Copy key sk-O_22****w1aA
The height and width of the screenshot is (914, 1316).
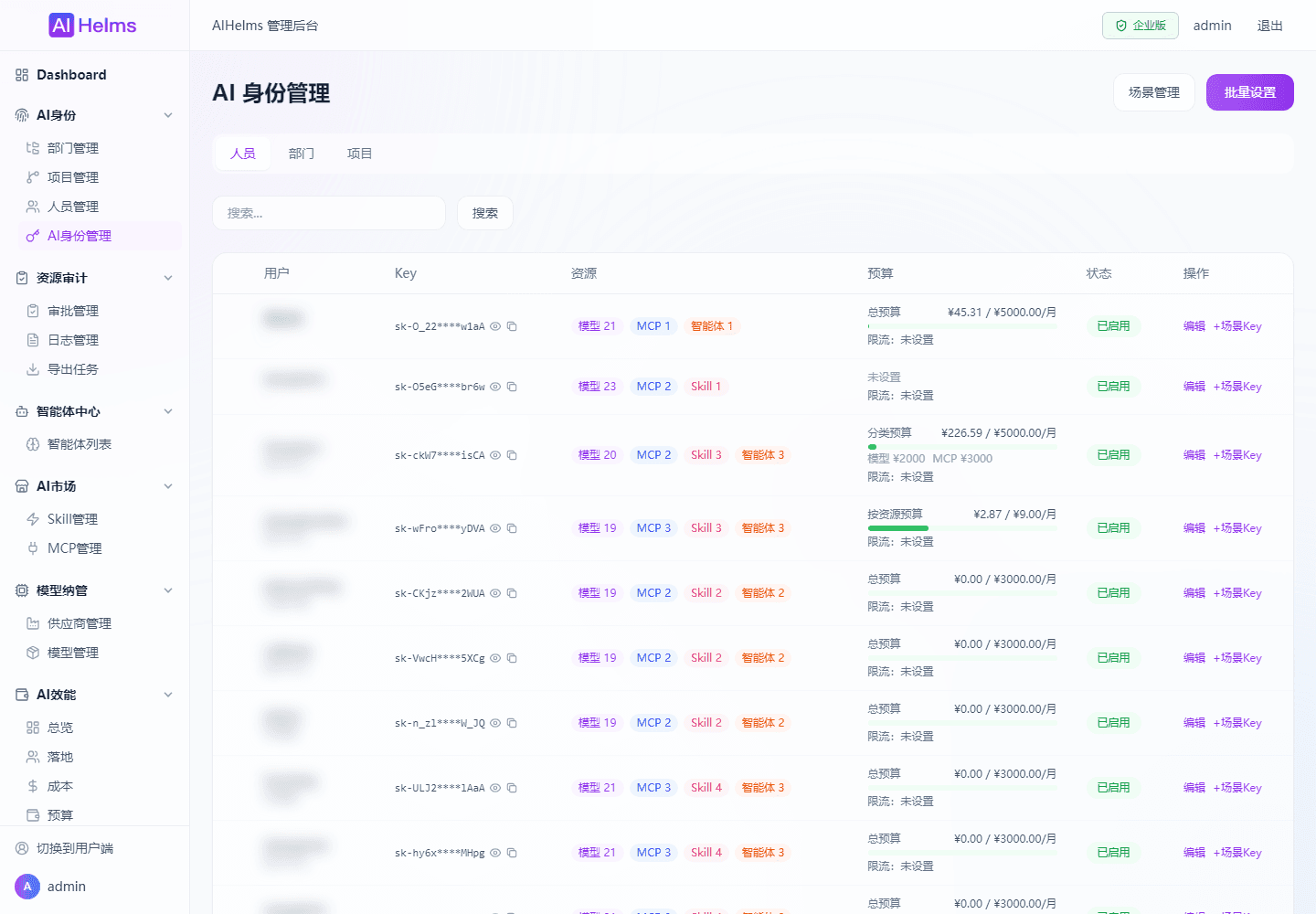coord(512,326)
